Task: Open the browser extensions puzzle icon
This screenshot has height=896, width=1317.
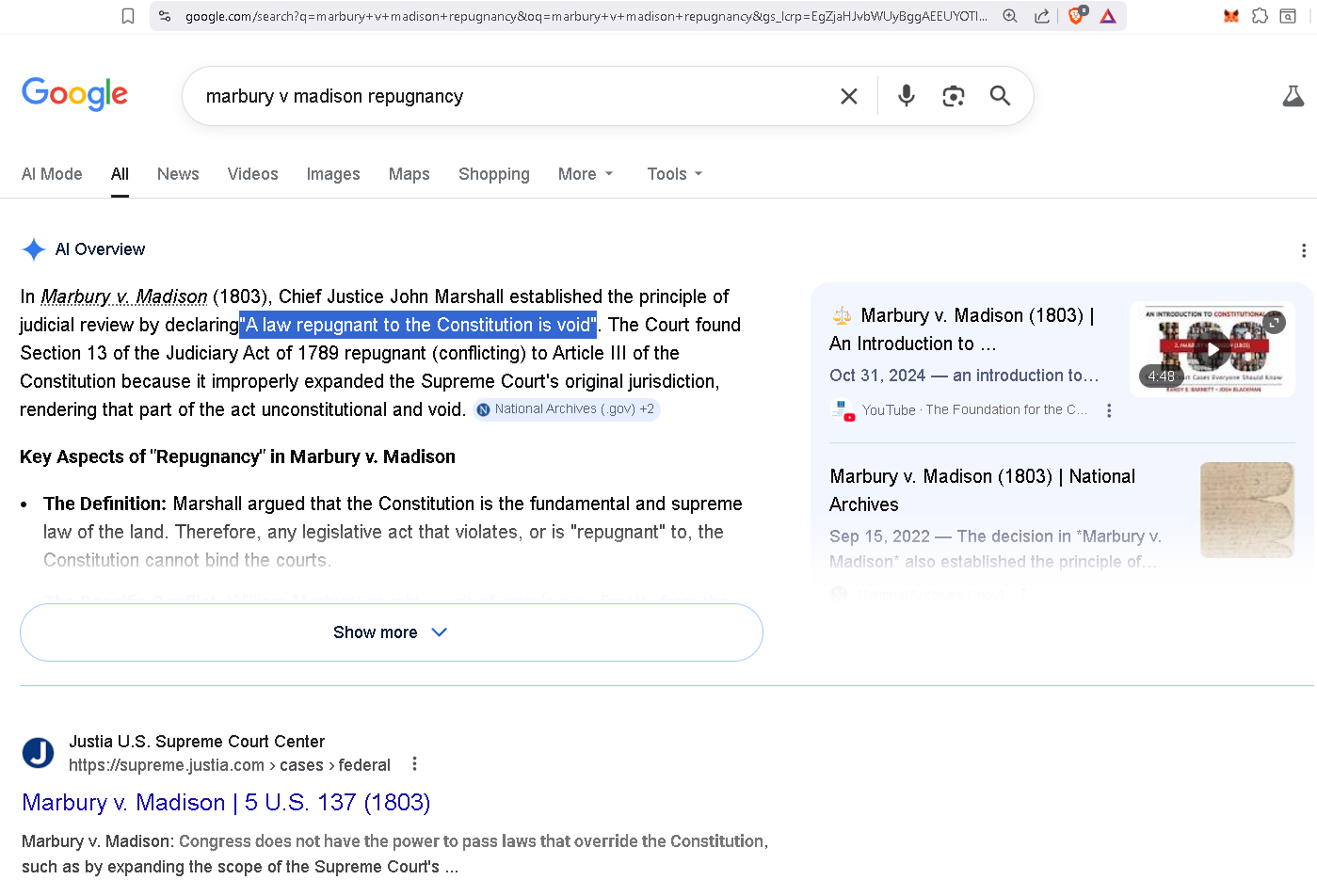Action: (x=1260, y=16)
